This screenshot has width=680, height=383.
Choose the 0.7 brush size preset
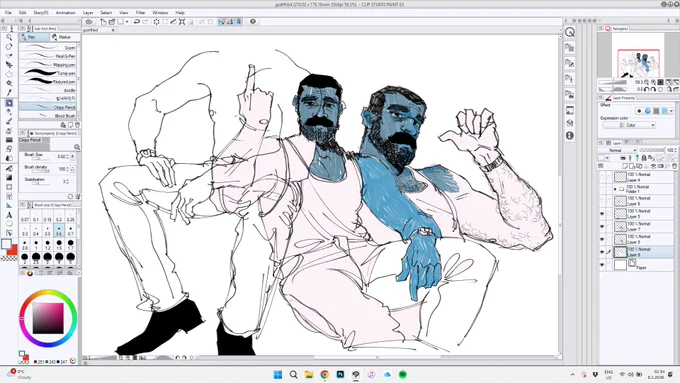pos(71,230)
